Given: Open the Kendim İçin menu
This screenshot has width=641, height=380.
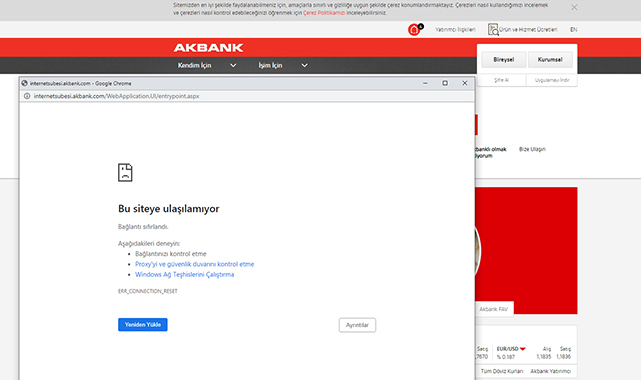Looking at the screenshot, I should click(x=194, y=65).
